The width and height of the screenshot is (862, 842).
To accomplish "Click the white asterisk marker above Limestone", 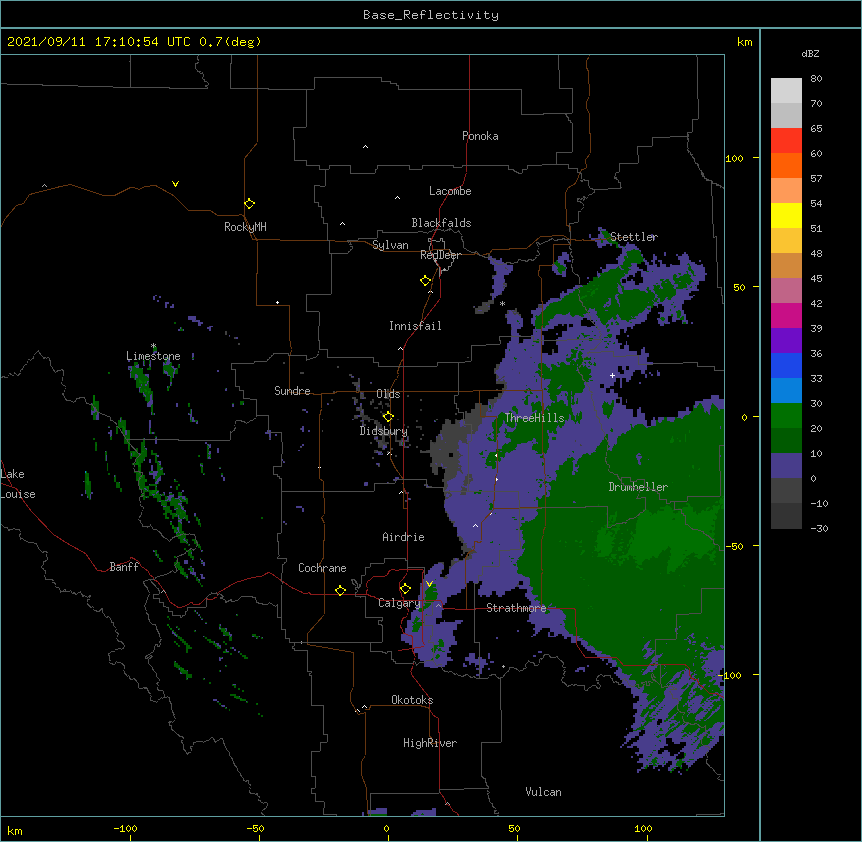I will [153, 346].
